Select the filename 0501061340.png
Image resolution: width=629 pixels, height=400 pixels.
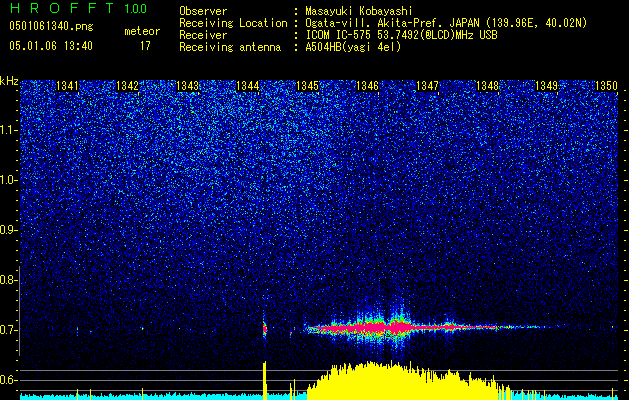[51, 26]
